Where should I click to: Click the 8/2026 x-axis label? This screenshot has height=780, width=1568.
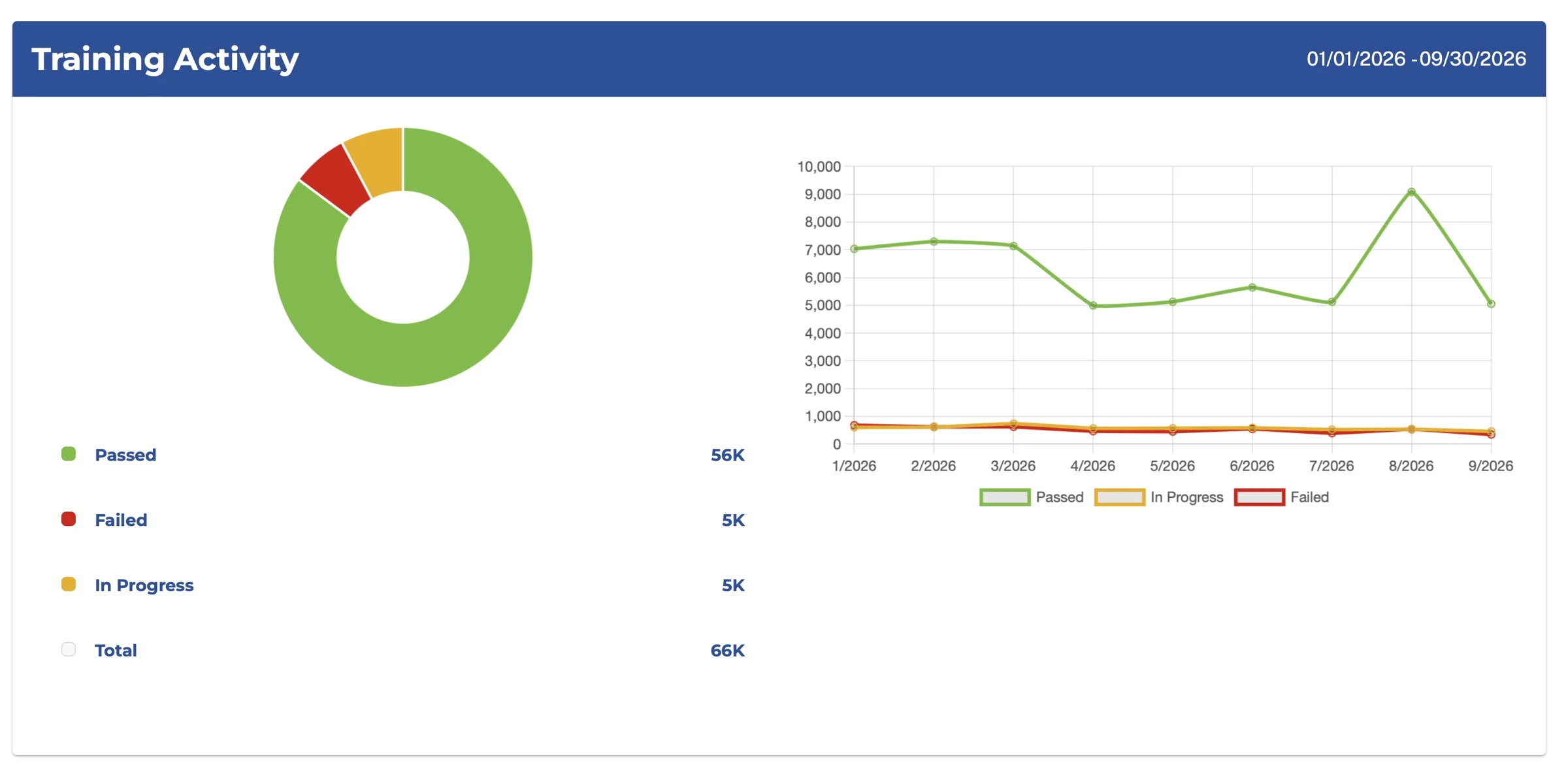tap(1411, 466)
